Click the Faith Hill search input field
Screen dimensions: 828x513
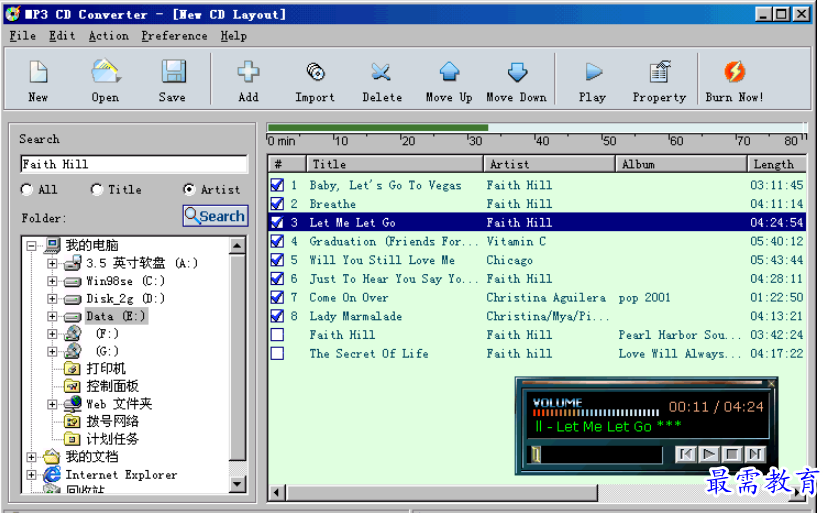[133, 164]
